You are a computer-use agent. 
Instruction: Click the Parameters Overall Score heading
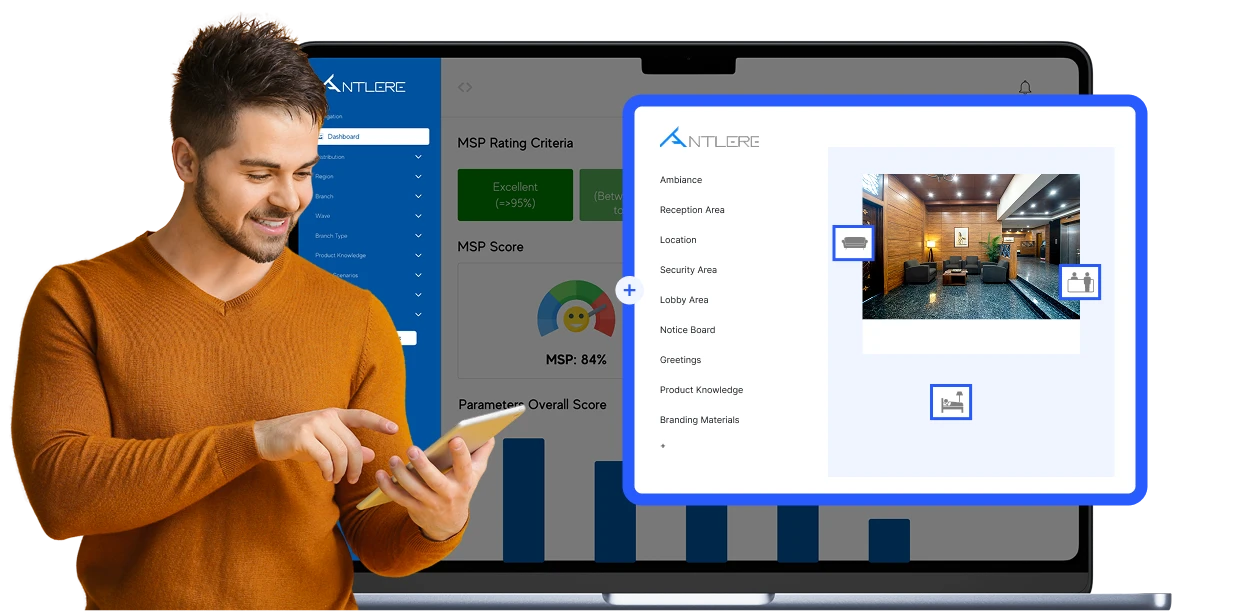point(533,405)
